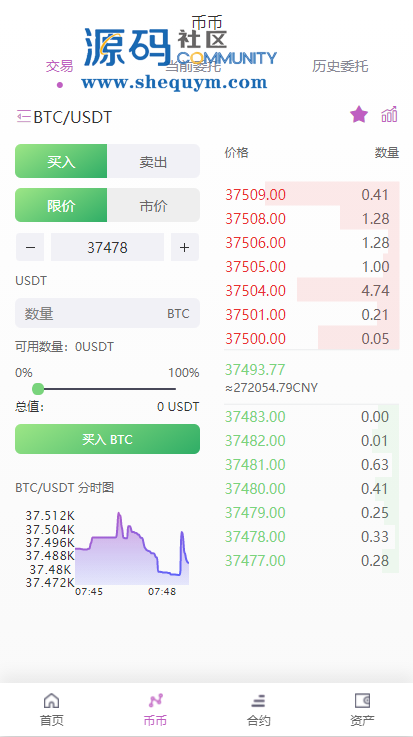Increase price with plus button
The image size is (413, 737).
pyautogui.click(x=185, y=247)
